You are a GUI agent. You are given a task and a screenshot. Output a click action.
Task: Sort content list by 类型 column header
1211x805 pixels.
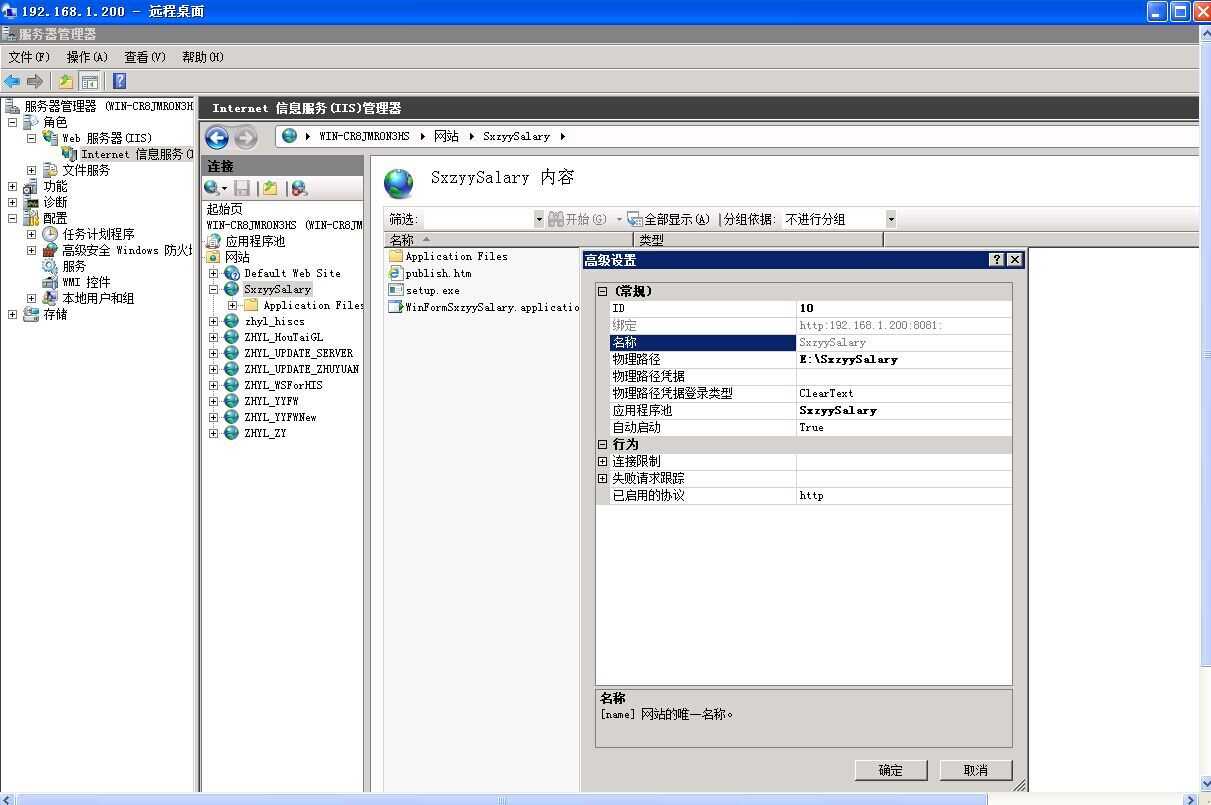[758, 240]
